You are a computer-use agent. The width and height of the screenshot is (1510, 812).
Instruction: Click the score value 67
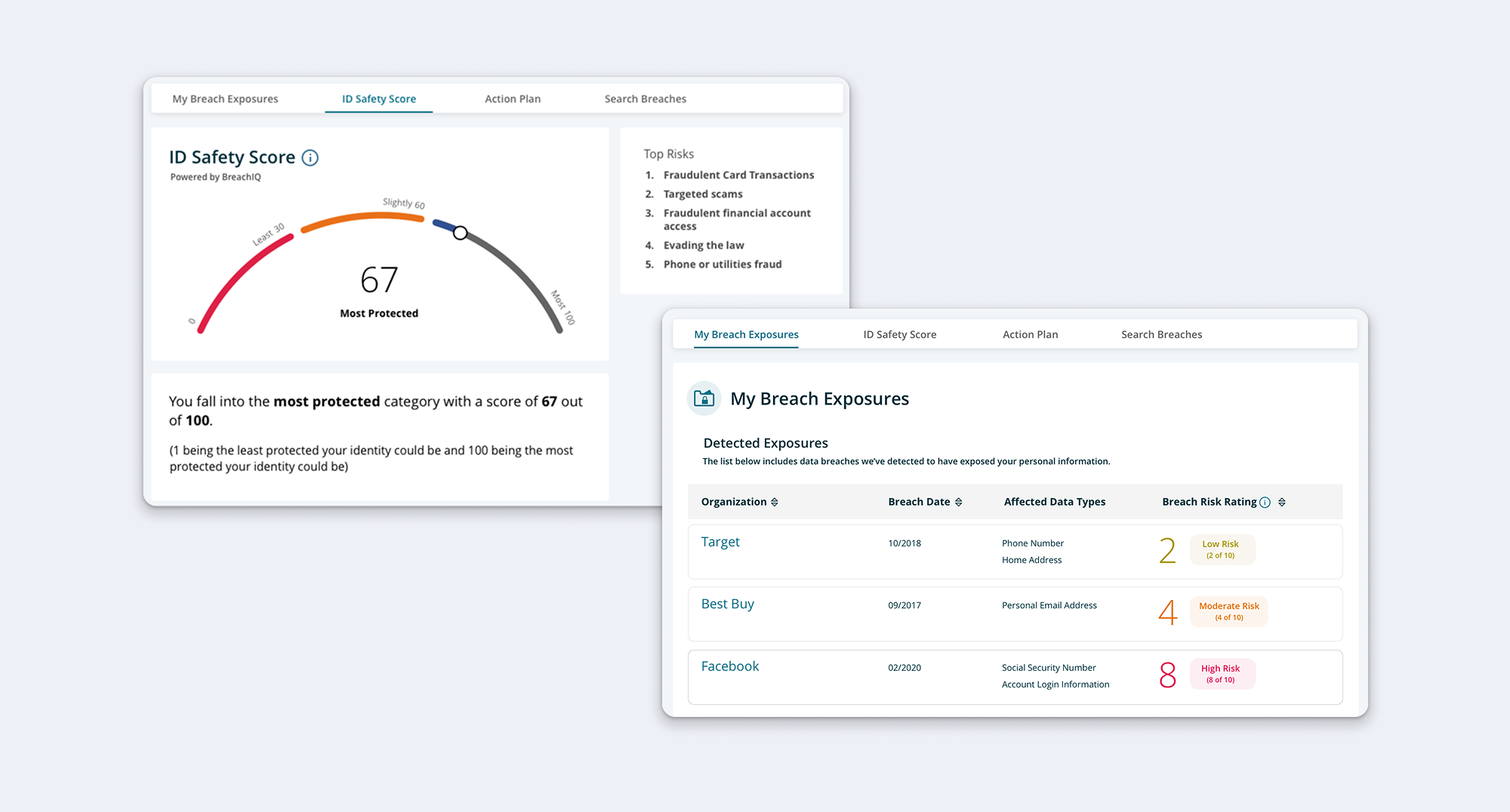(x=379, y=280)
